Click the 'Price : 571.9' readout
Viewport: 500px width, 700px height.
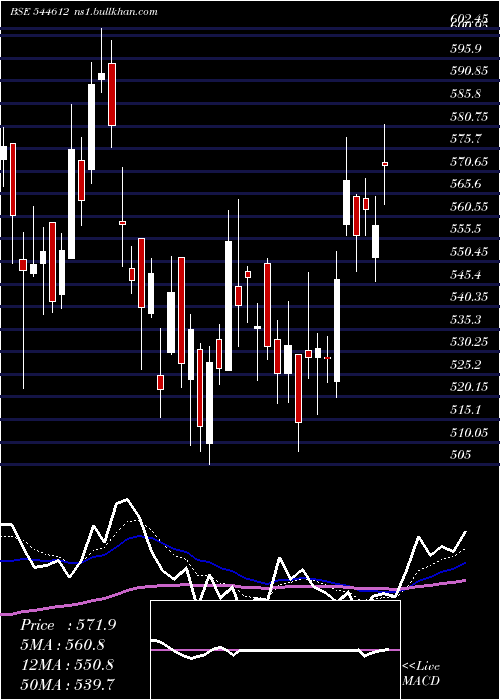(68, 625)
